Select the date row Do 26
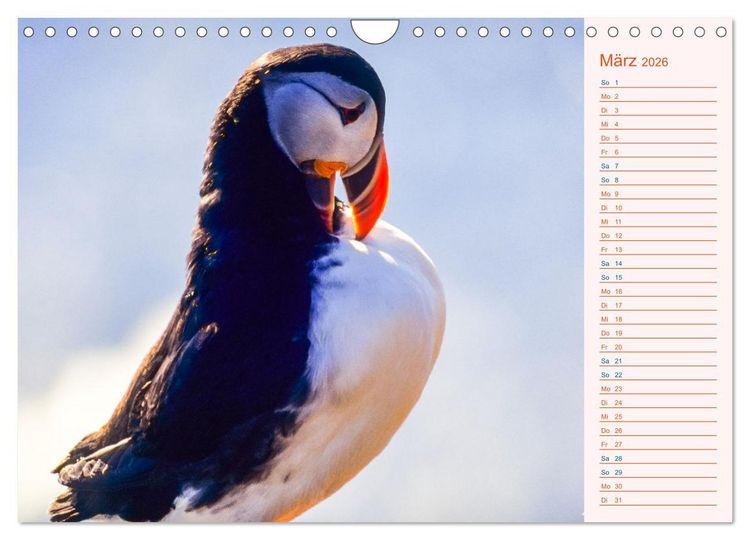Screen dimensions: 750x540 pyautogui.click(x=658, y=430)
